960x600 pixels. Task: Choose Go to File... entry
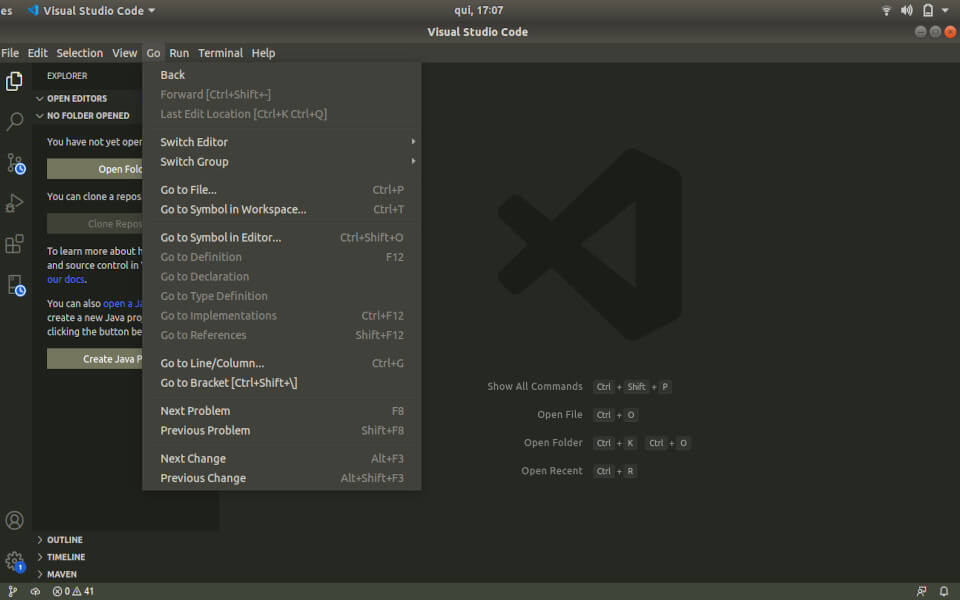(x=282, y=190)
